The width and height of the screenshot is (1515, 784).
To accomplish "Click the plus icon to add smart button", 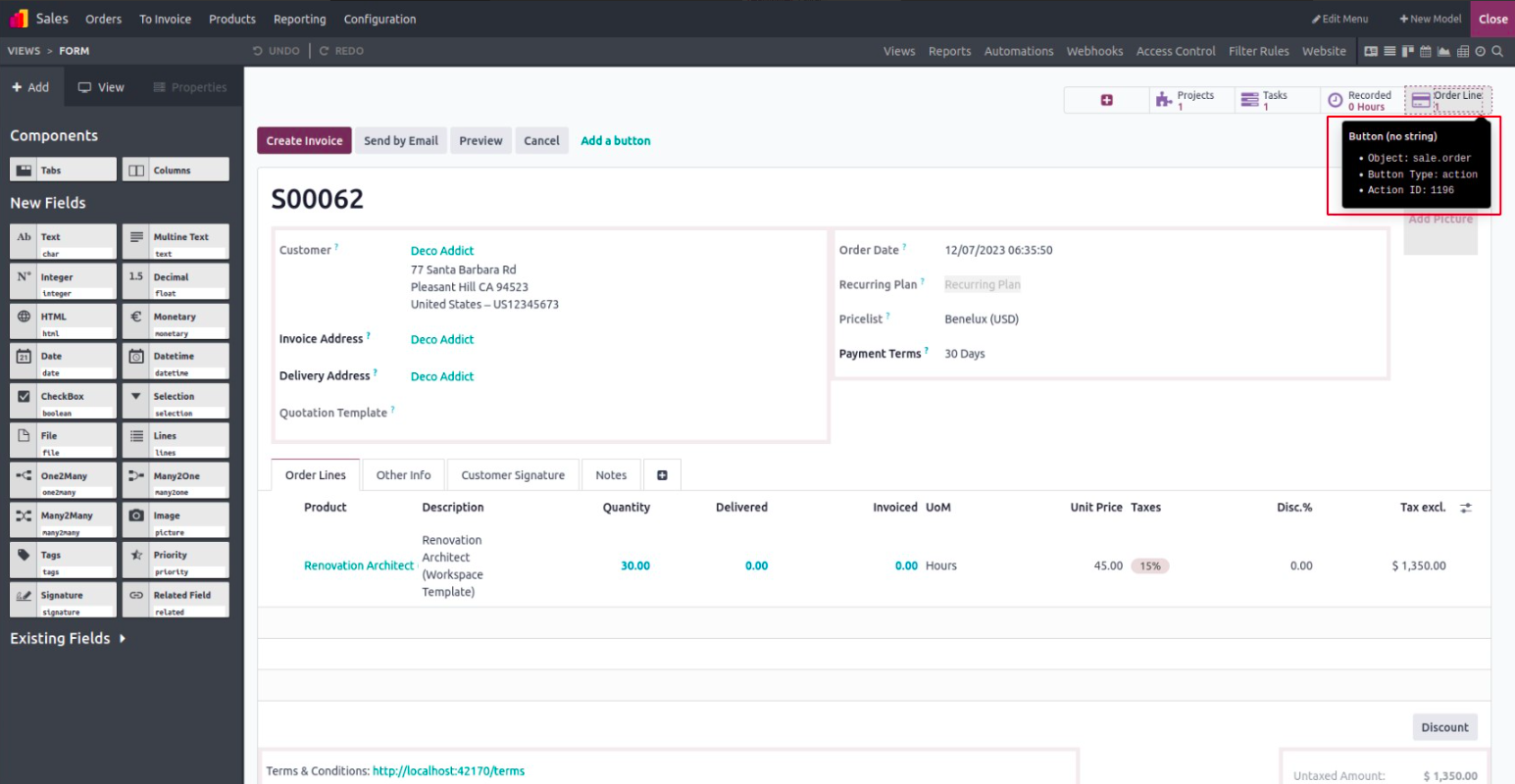I will [1106, 100].
